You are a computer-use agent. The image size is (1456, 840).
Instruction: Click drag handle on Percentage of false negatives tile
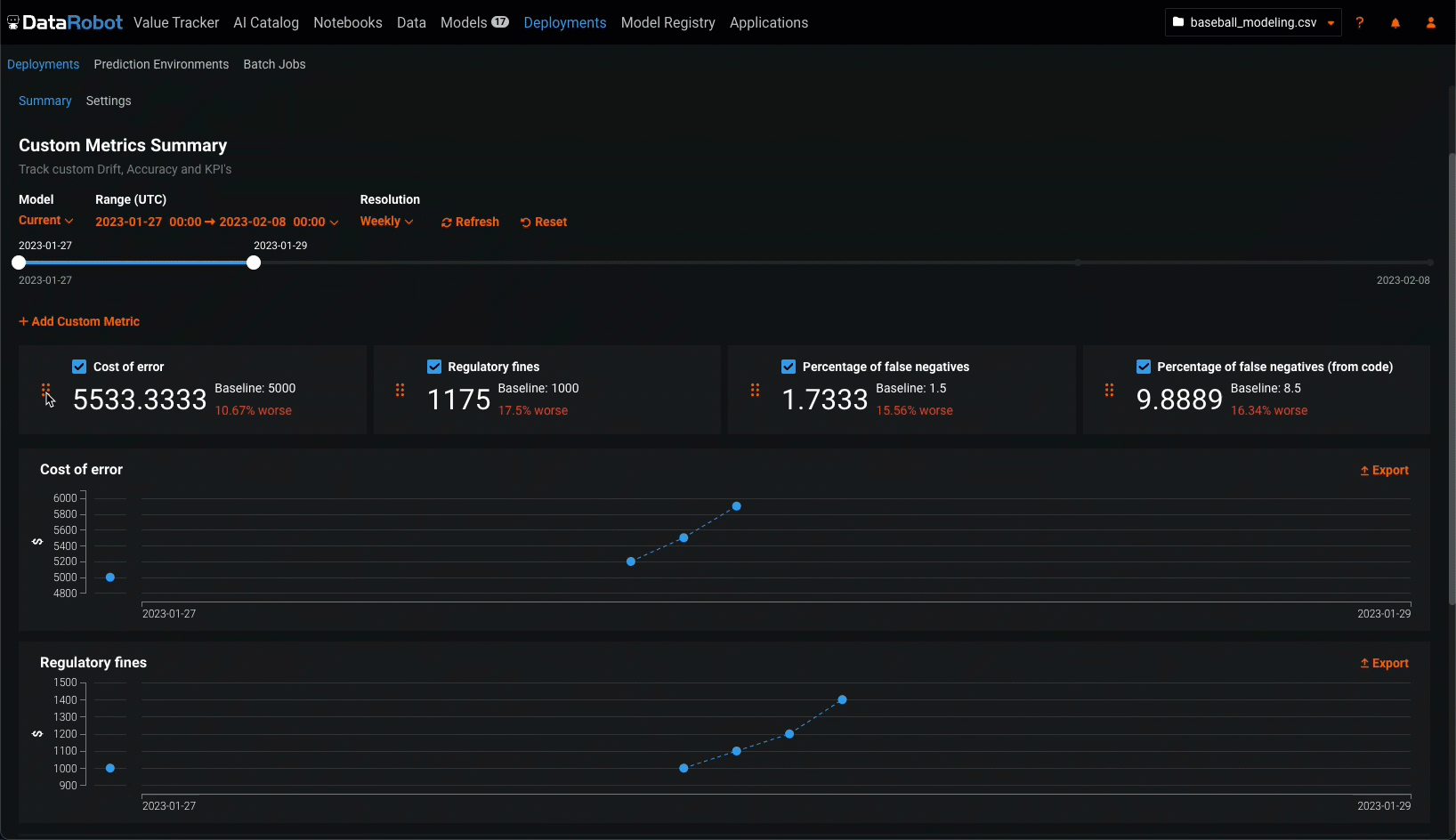pos(755,390)
